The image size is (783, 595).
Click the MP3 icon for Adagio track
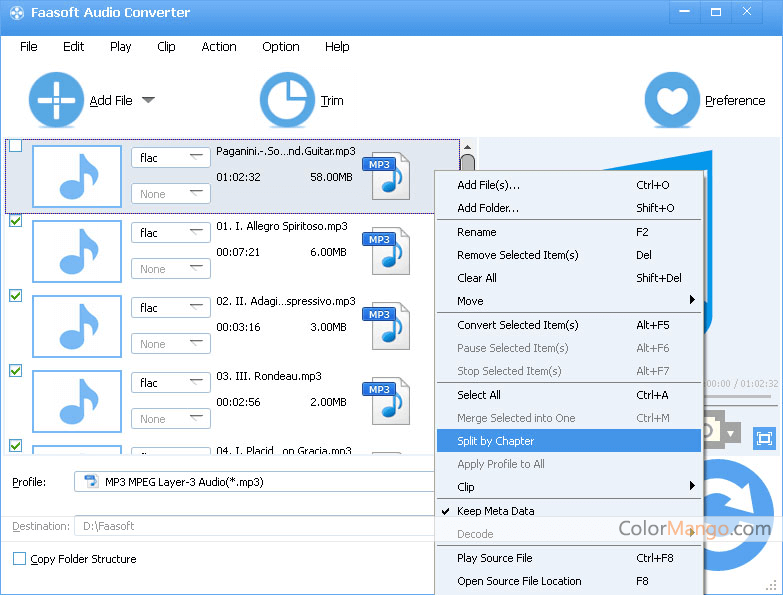tap(385, 327)
